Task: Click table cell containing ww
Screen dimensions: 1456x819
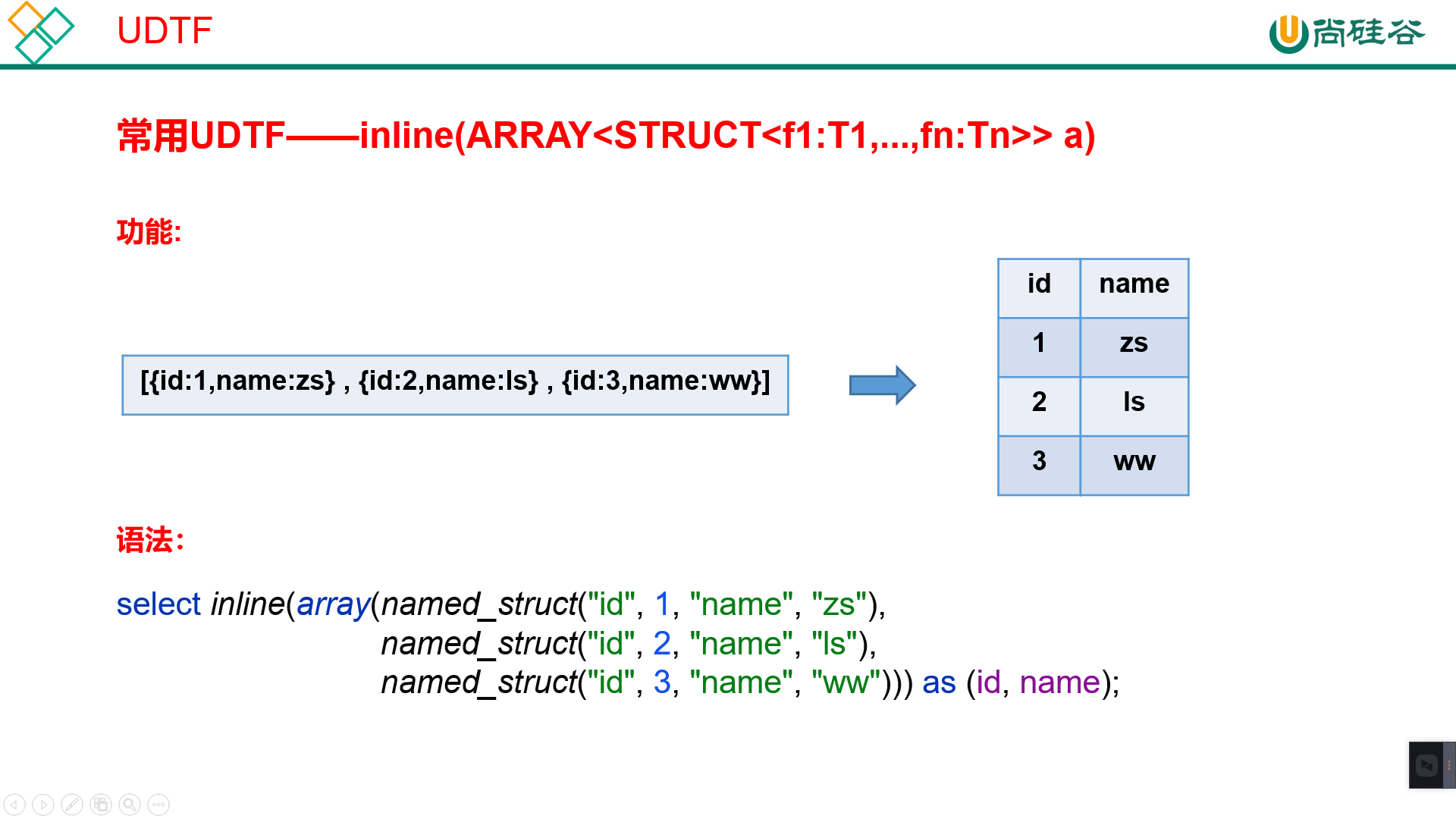Action: click(x=1134, y=466)
